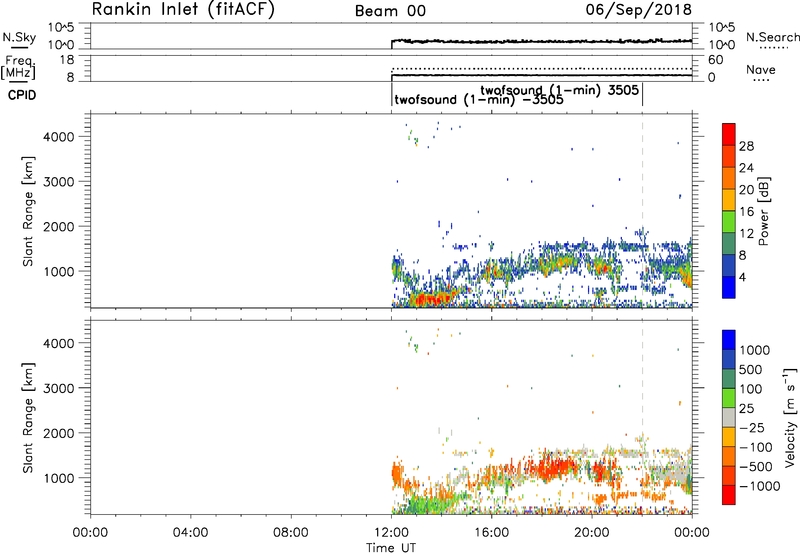Select the "twofsound (1-min) 3505" CPID text
Image resolution: width=800 pixels, height=554 pixels.
tap(559, 90)
